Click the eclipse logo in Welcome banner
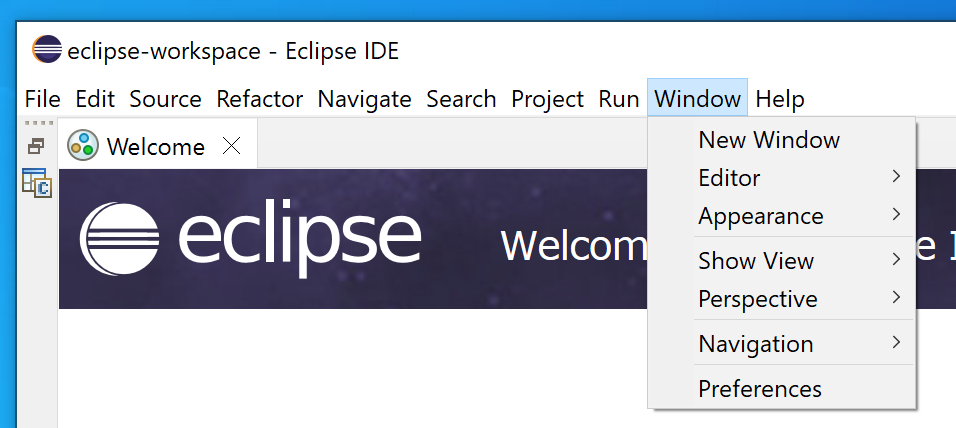This screenshot has height=428, width=956. tap(250, 238)
